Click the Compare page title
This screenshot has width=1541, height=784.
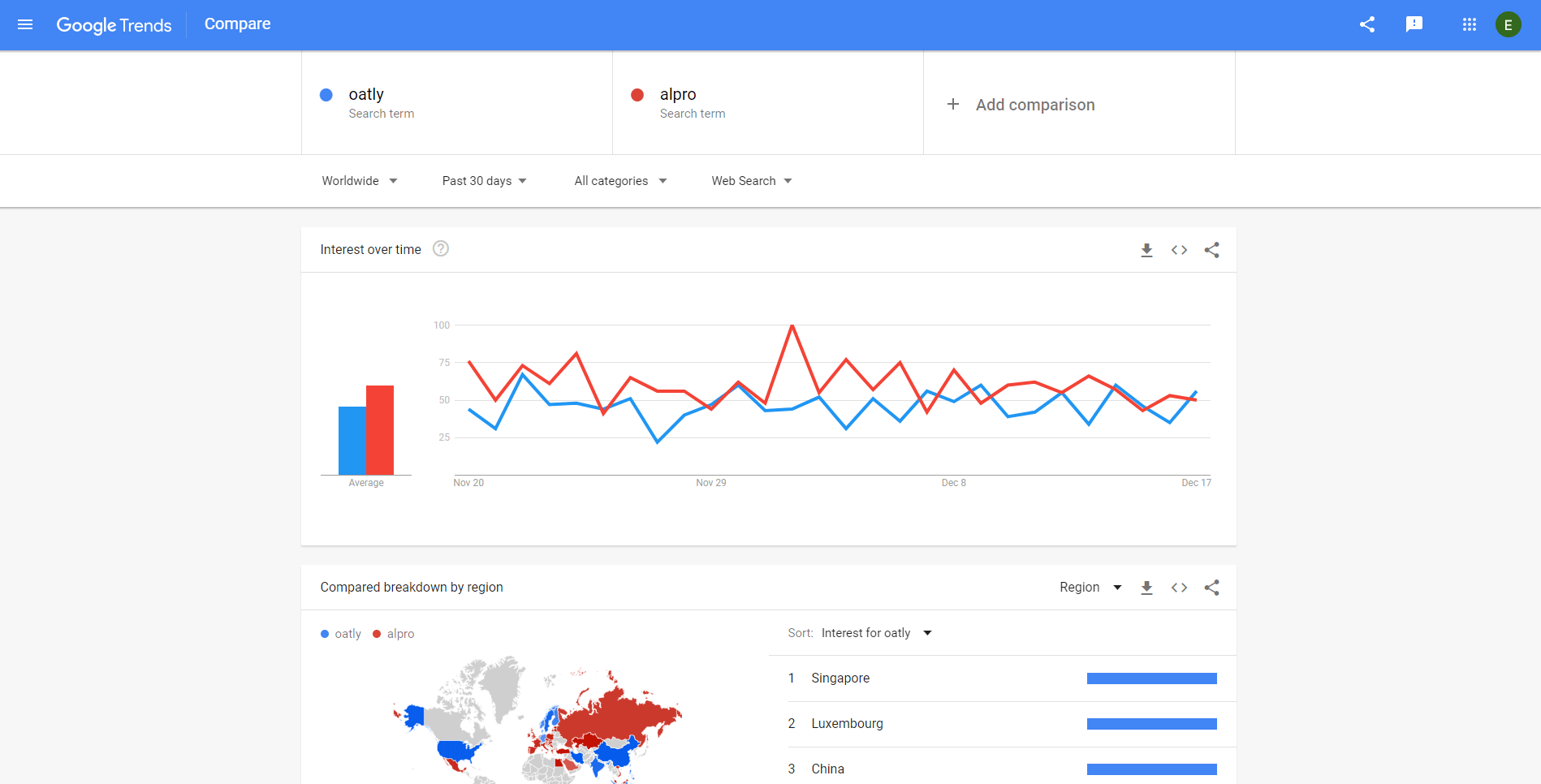pyautogui.click(x=238, y=24)
